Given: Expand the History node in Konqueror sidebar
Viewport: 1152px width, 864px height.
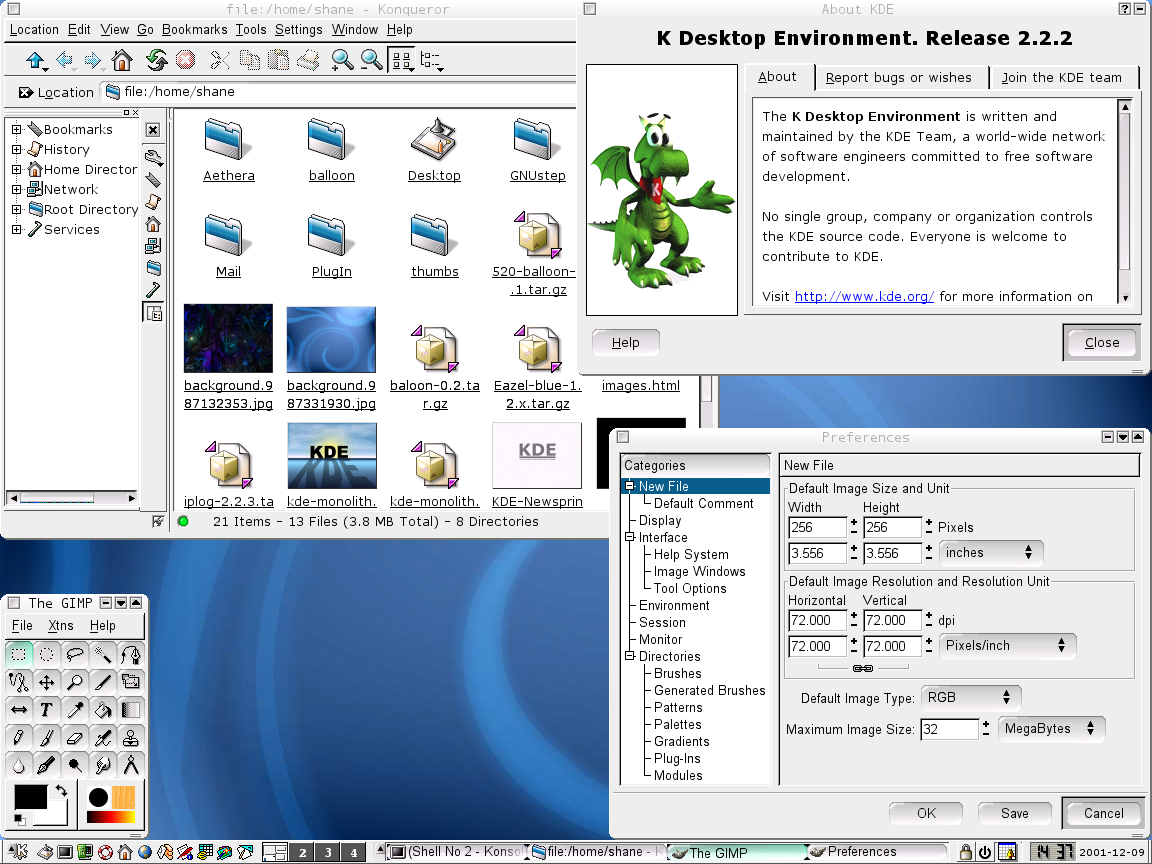Looking at the screenshot, I should click(16, 149).
